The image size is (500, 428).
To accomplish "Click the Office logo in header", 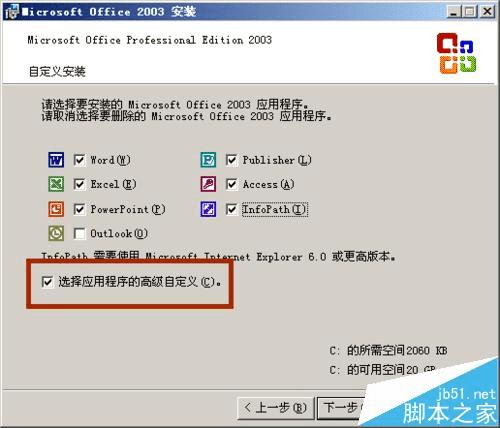I will (456, 53).
